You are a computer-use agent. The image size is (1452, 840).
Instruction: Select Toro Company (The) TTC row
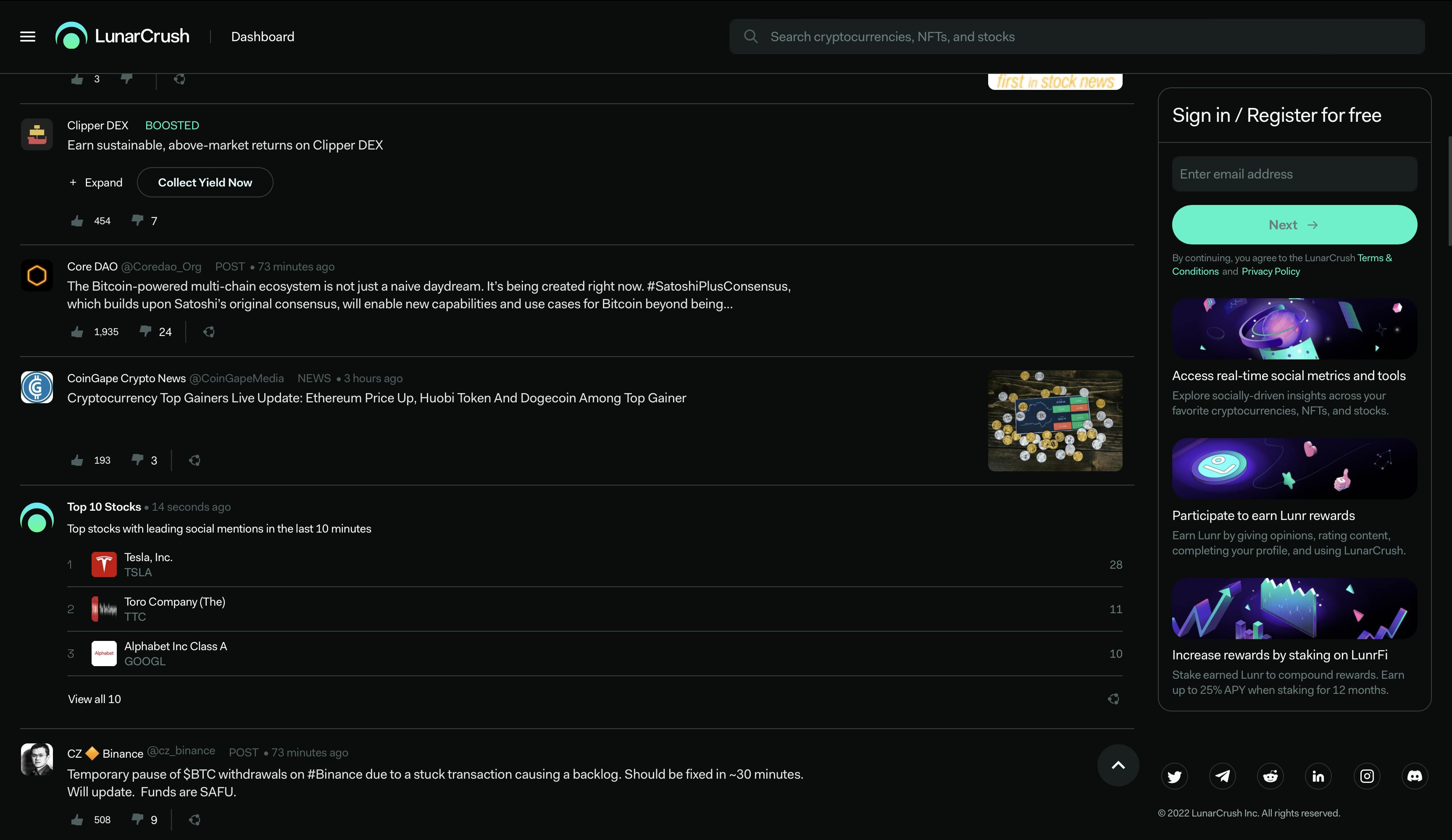[594, 609]
